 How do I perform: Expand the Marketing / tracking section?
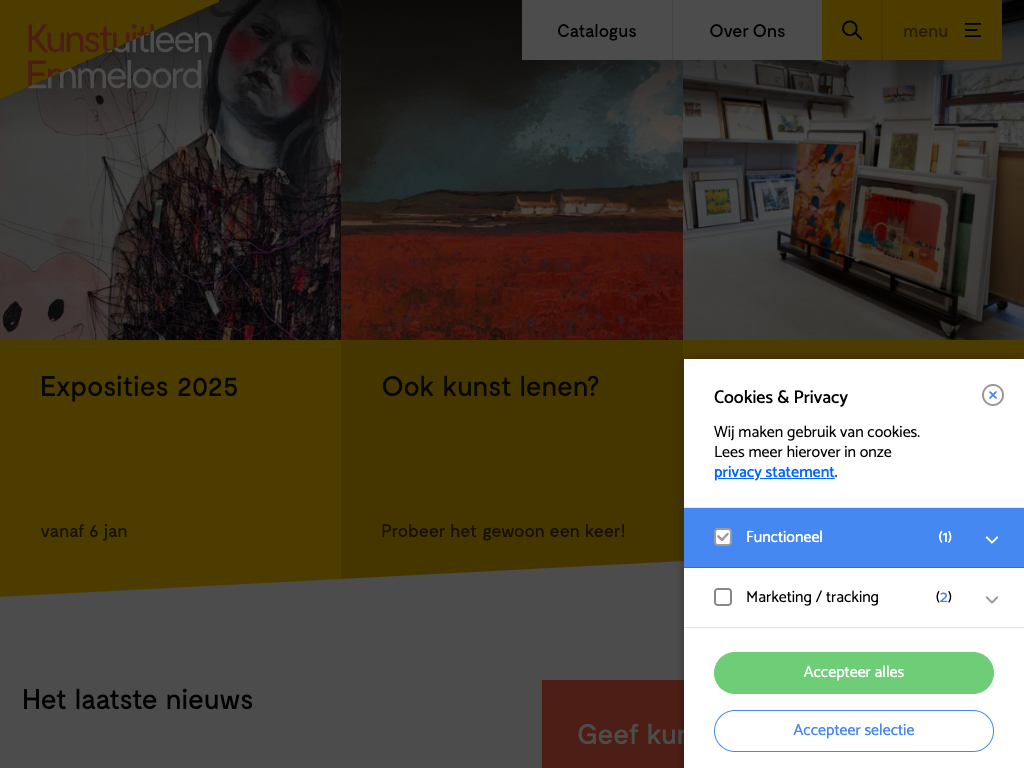991,600
